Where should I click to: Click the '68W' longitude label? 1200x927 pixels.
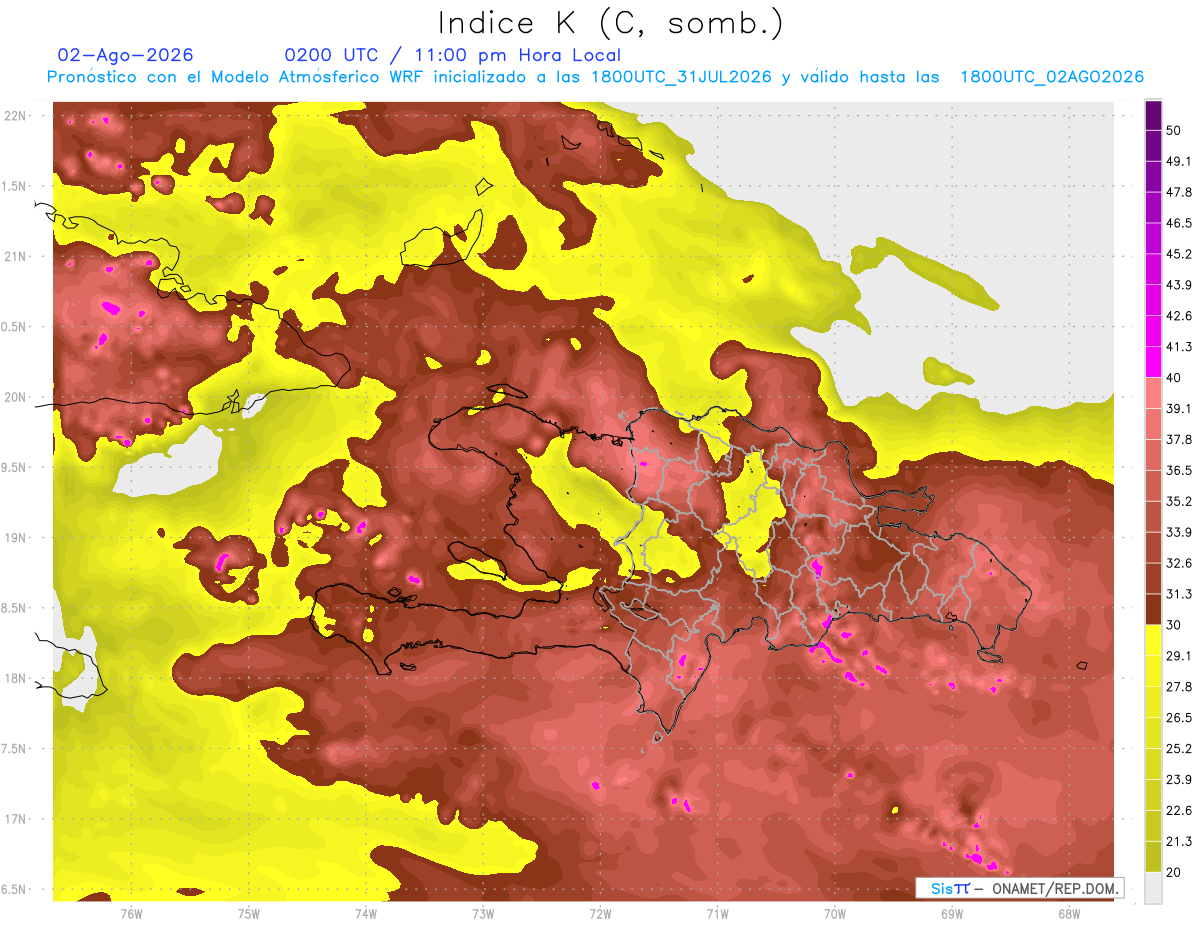pyautogui.click(x=1068, y=913)
